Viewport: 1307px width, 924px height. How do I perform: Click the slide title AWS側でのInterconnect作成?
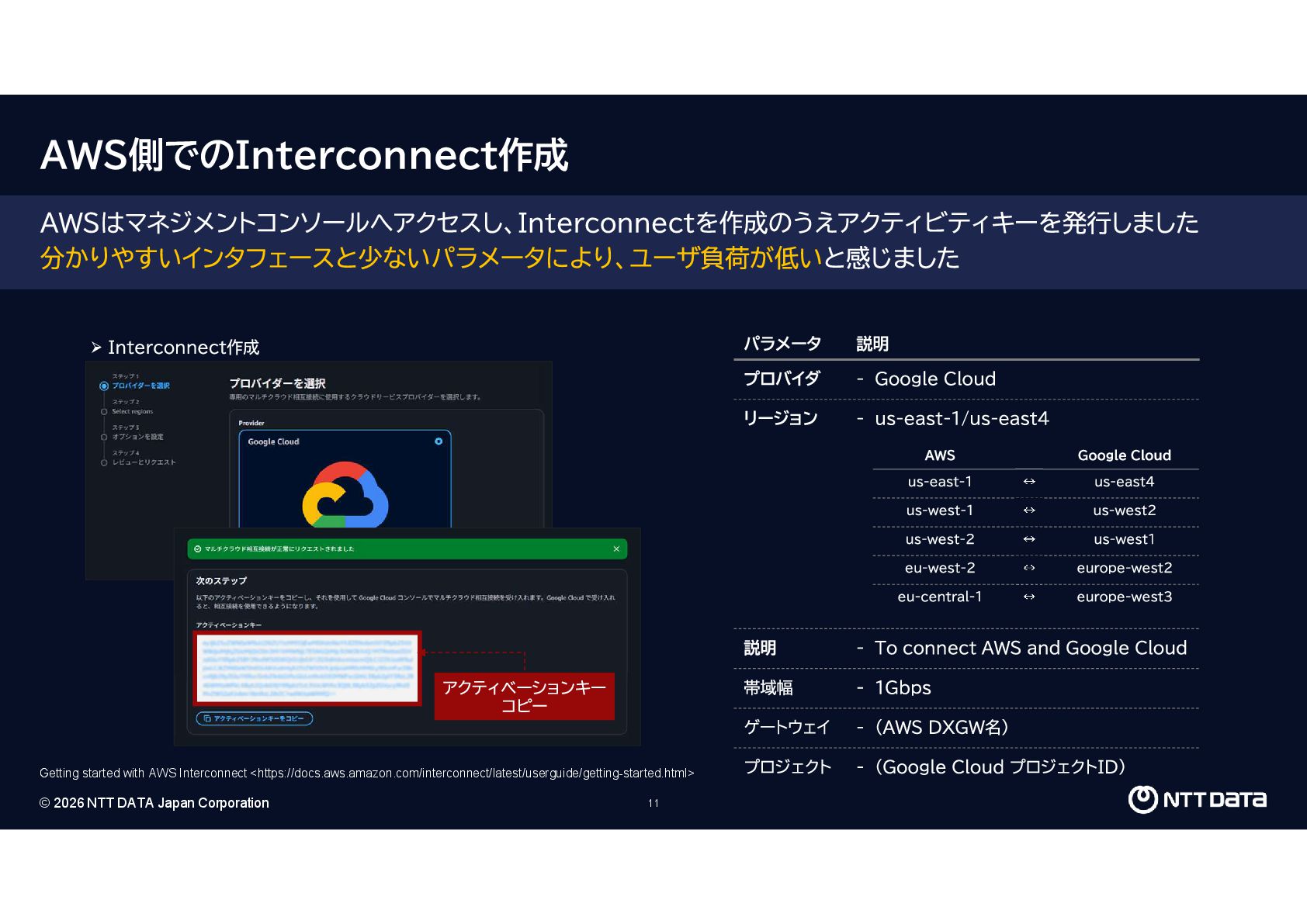304,154
